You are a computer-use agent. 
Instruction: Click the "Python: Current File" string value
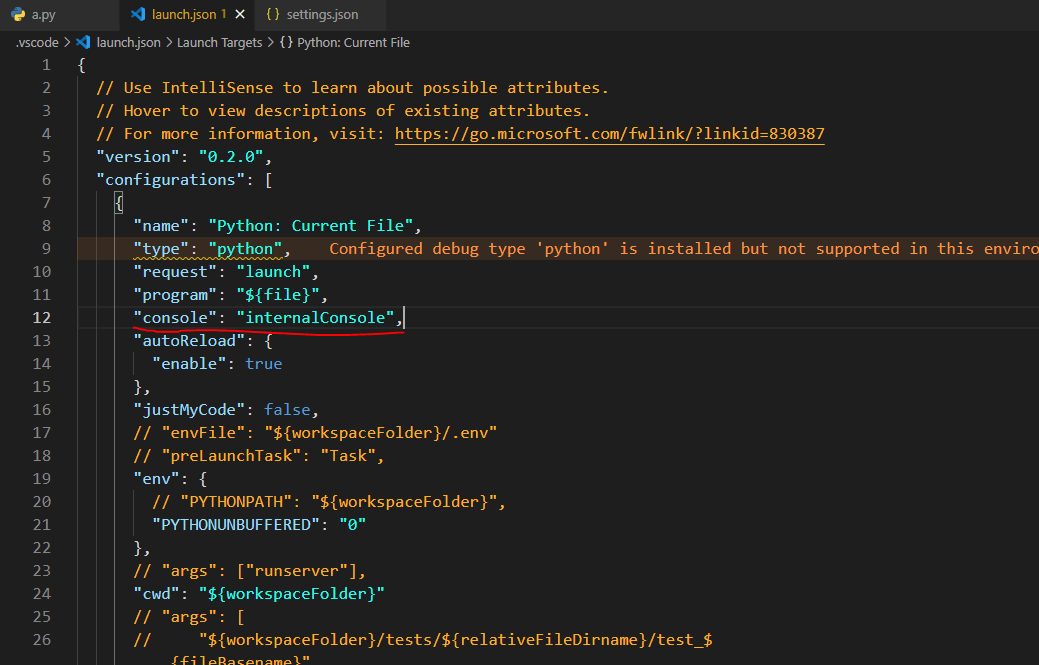click(x=311, y=225)
